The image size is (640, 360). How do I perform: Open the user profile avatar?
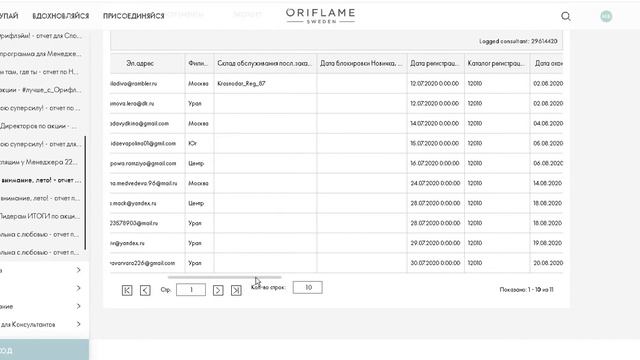(606, 16)
